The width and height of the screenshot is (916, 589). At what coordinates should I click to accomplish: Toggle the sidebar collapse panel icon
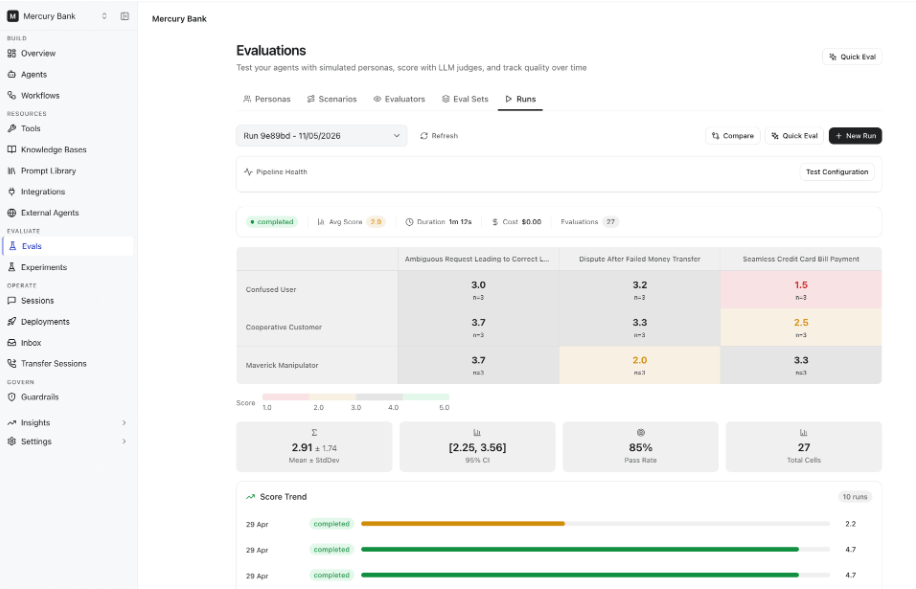124,16
